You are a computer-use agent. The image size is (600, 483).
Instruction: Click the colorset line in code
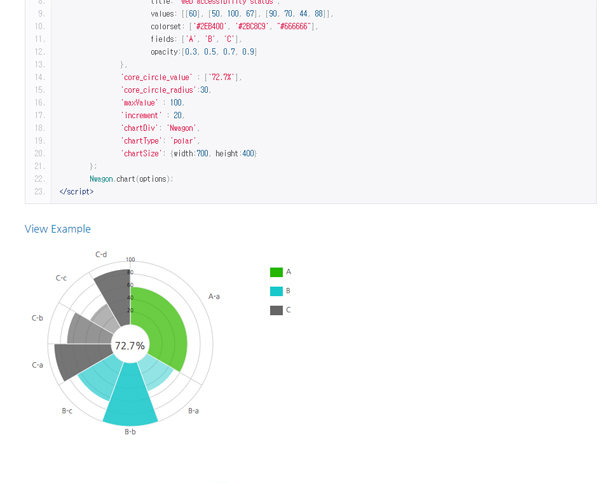pyautogui.click(x=235, y=26)
